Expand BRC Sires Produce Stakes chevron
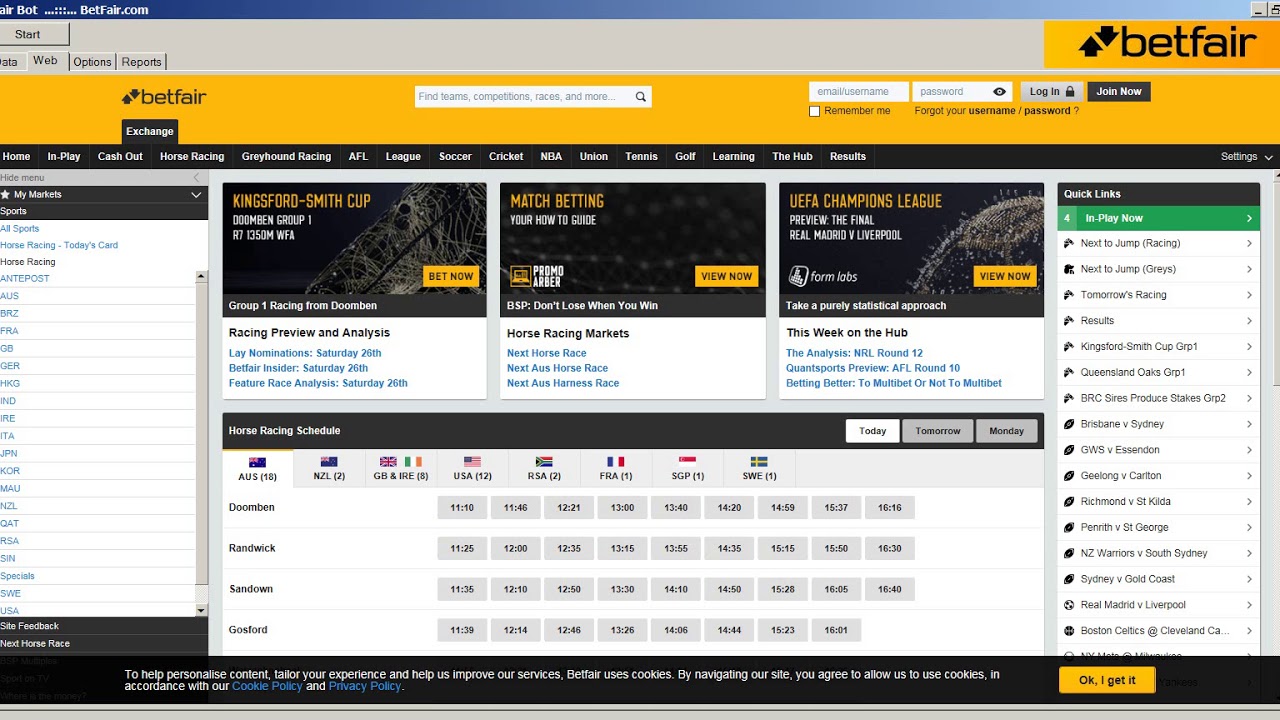 pos(1249,398)
